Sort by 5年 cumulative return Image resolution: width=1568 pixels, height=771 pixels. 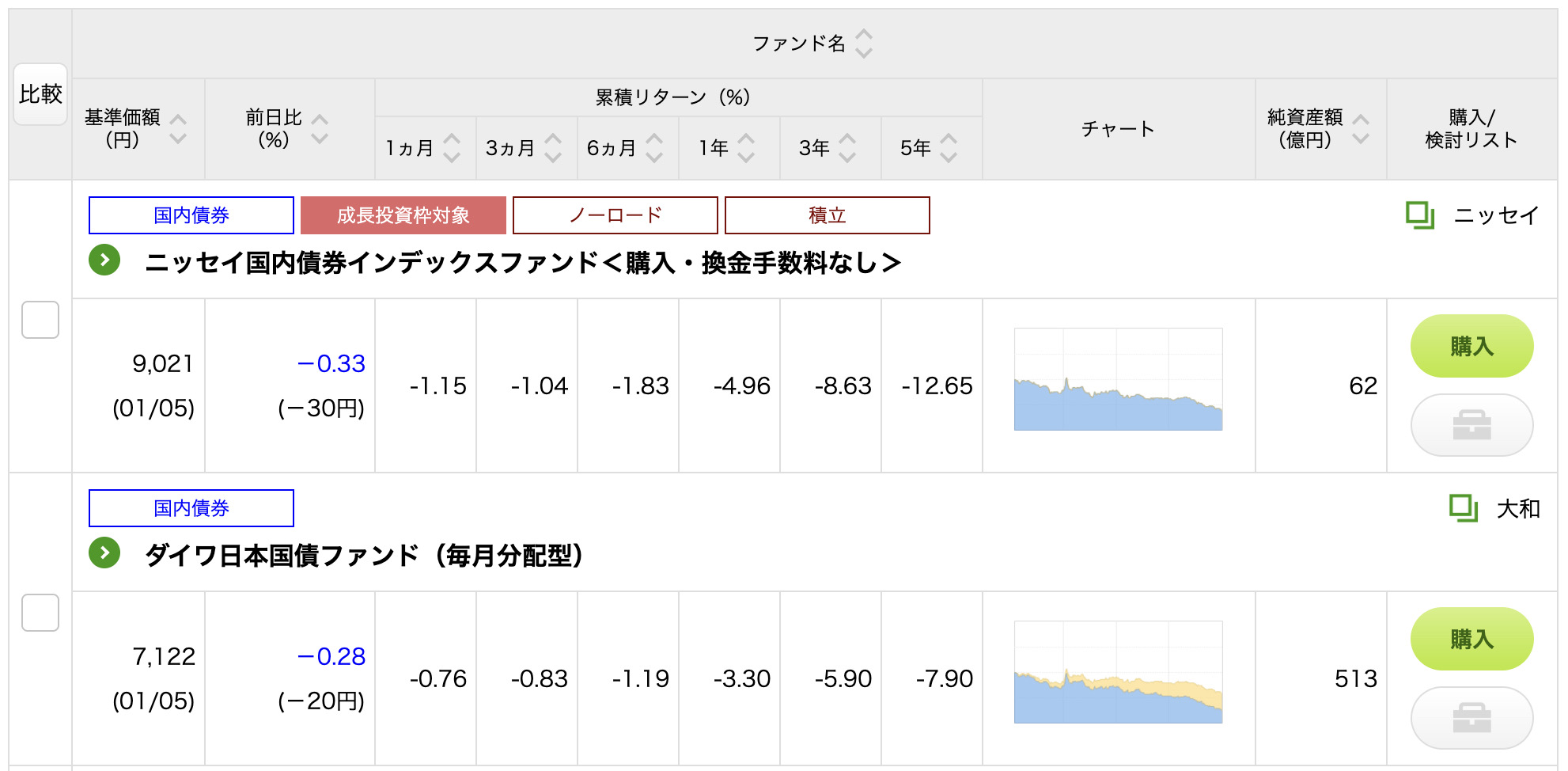coord(949,146)
